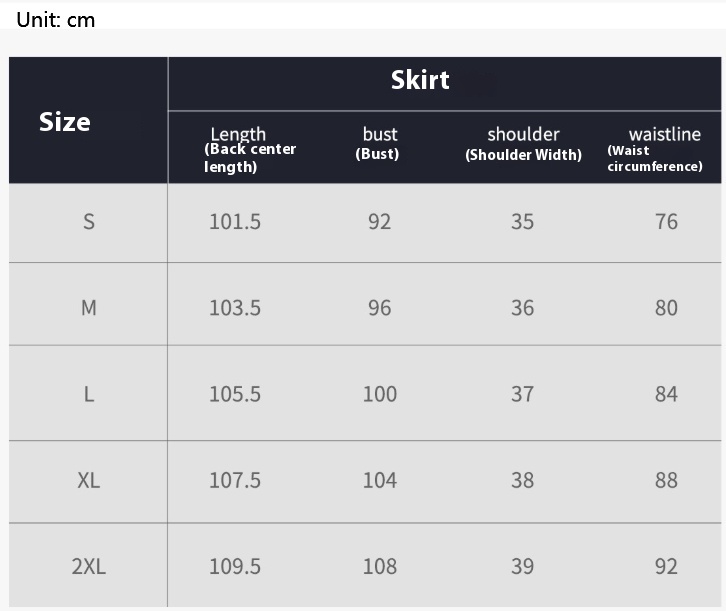Select the S size row label
Screen dimensions: 726x611
89,222
